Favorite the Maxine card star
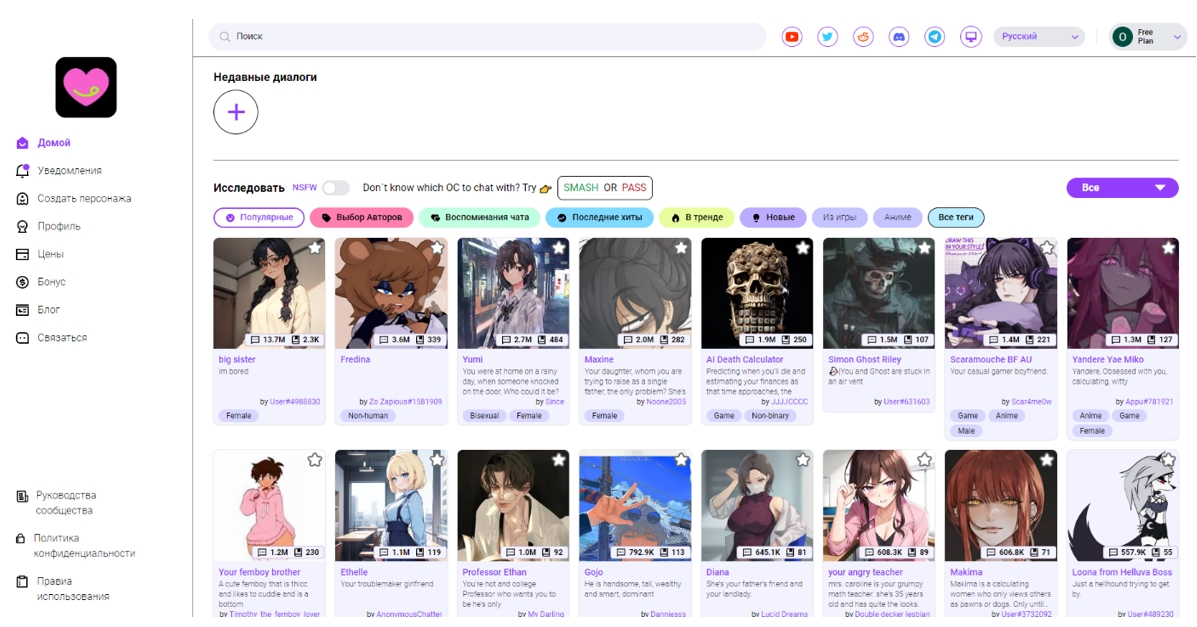 pos(681,247)
